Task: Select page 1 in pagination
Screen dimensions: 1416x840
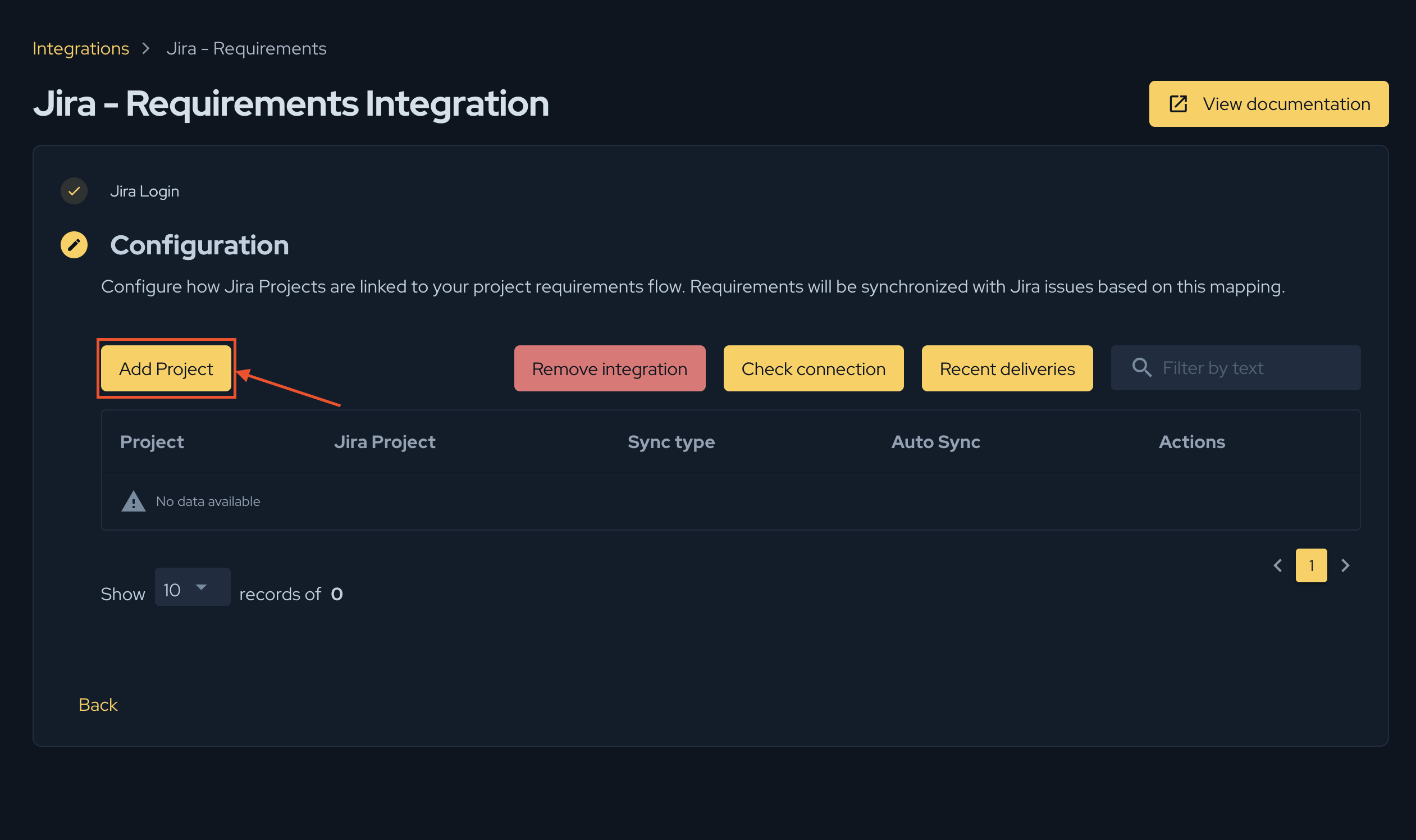Action: tap(1312, 565)
